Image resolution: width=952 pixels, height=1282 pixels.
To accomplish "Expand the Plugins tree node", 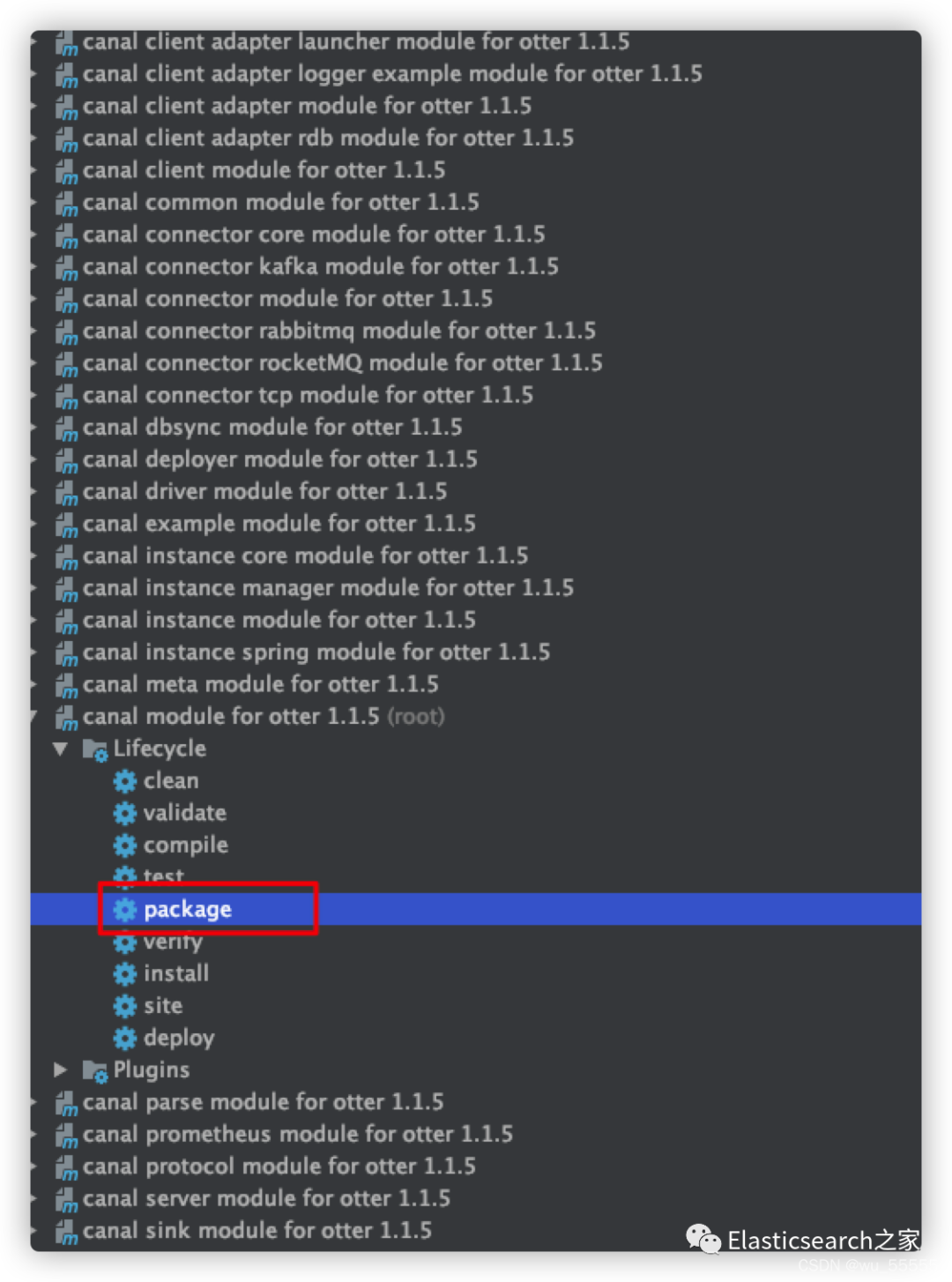I will (x=60, y=1070).
